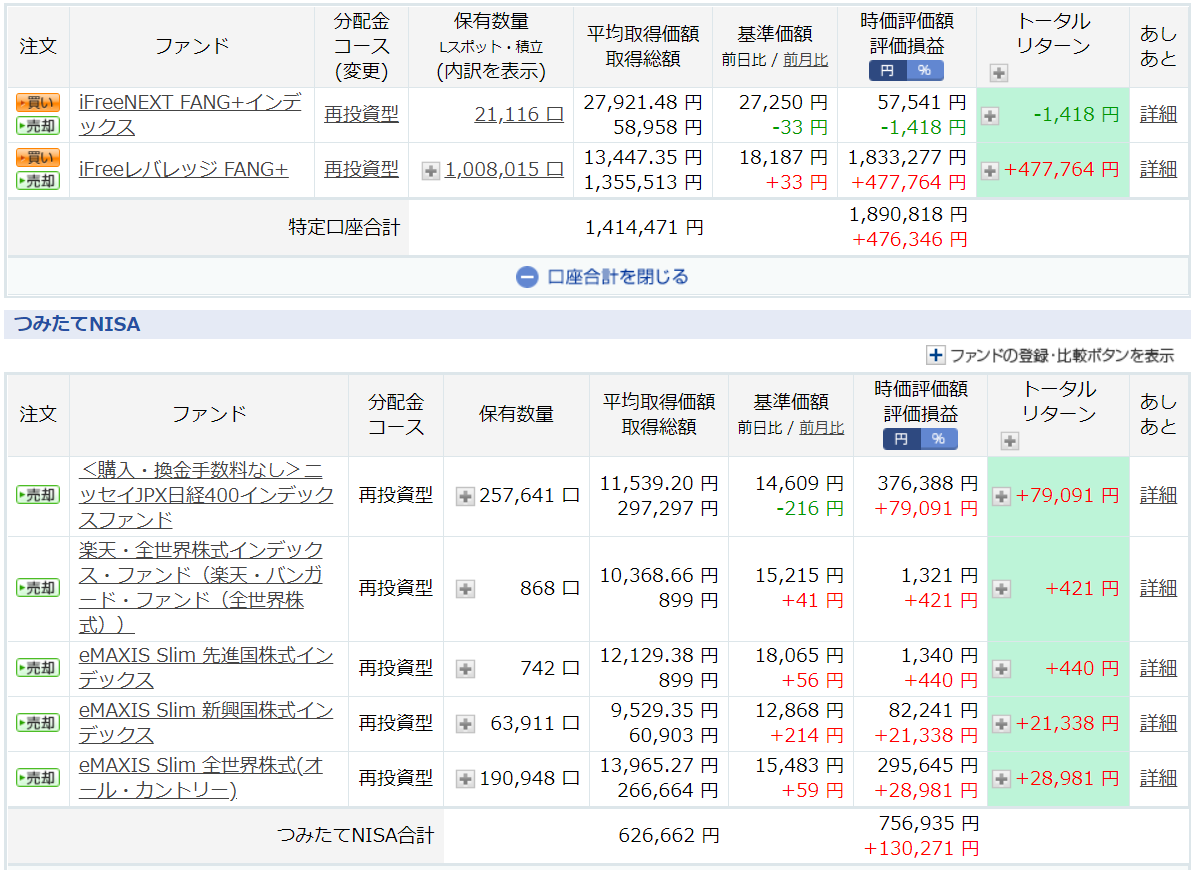This screenshot has width=1199, height=870.
Task: Click 売却 for eMAXIS Slim 全世界株式(オール・カントリー)
Action: 37,778
